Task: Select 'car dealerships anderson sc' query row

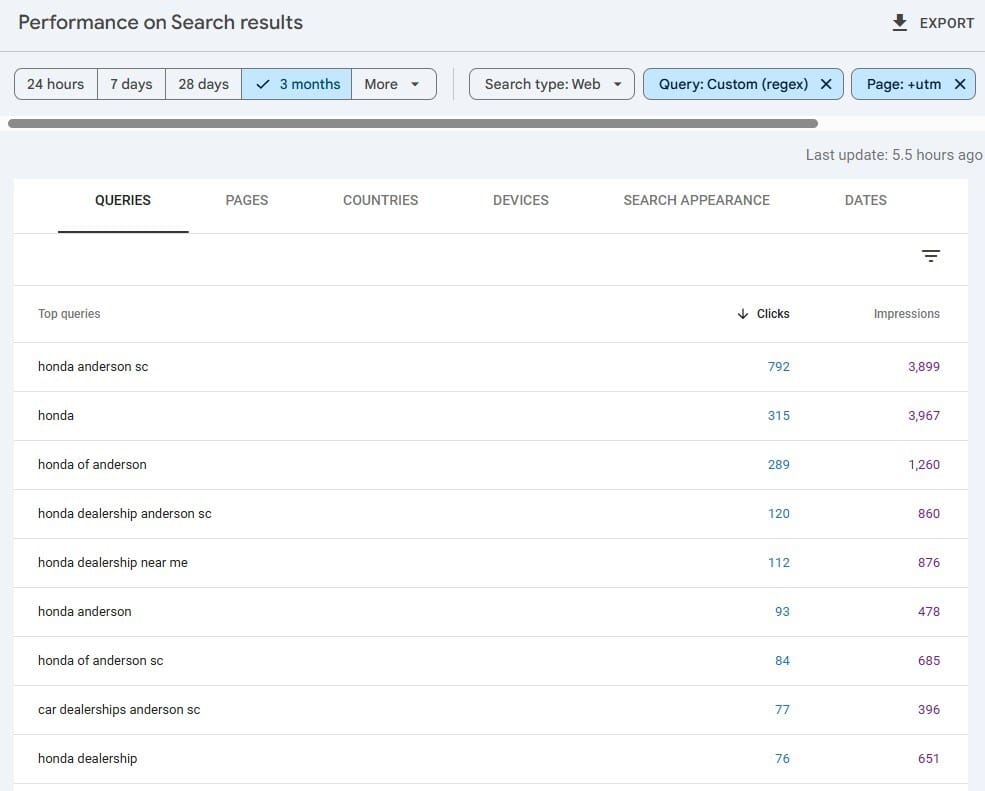Action: (x=490, y=710)
